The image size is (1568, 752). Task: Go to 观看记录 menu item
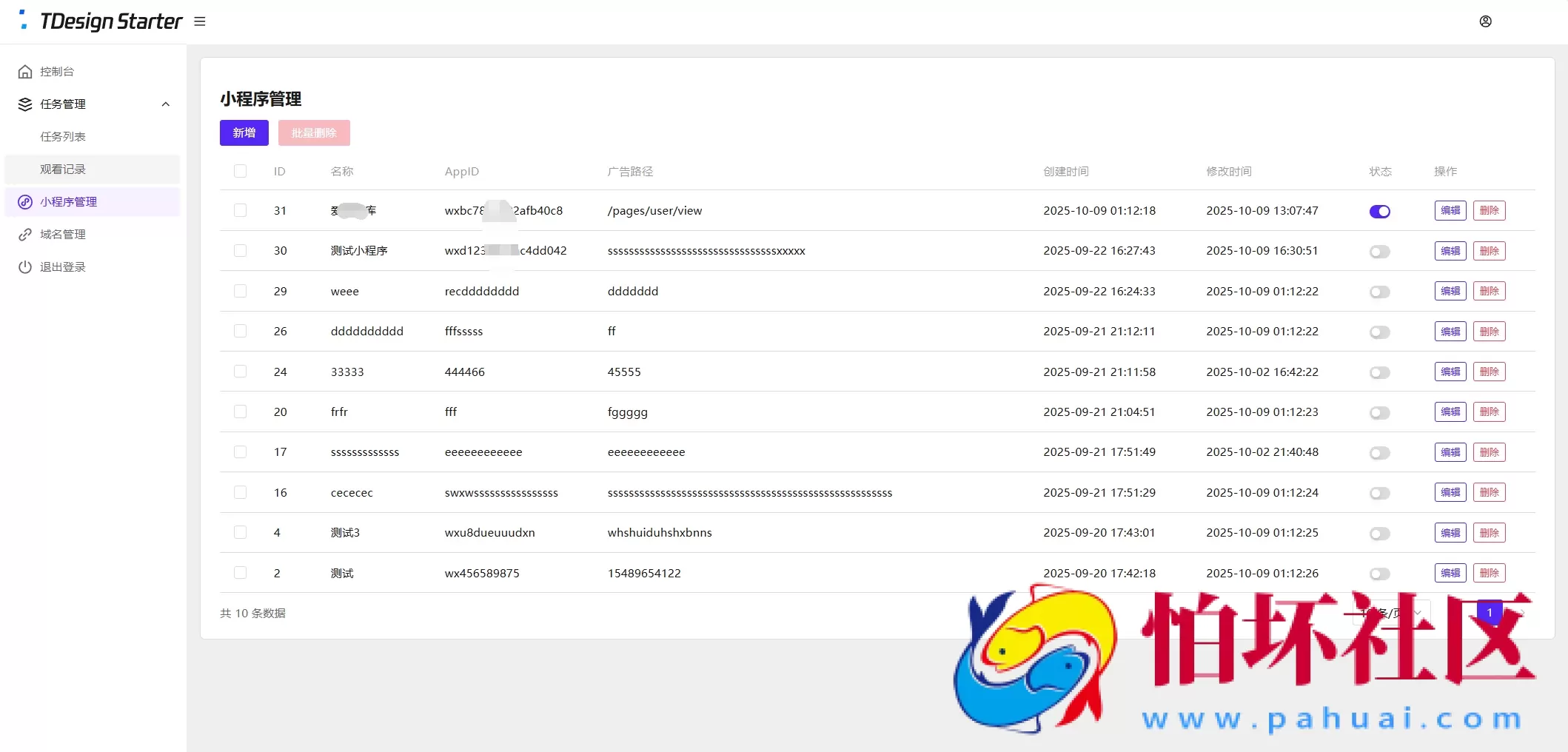point(63,169)
